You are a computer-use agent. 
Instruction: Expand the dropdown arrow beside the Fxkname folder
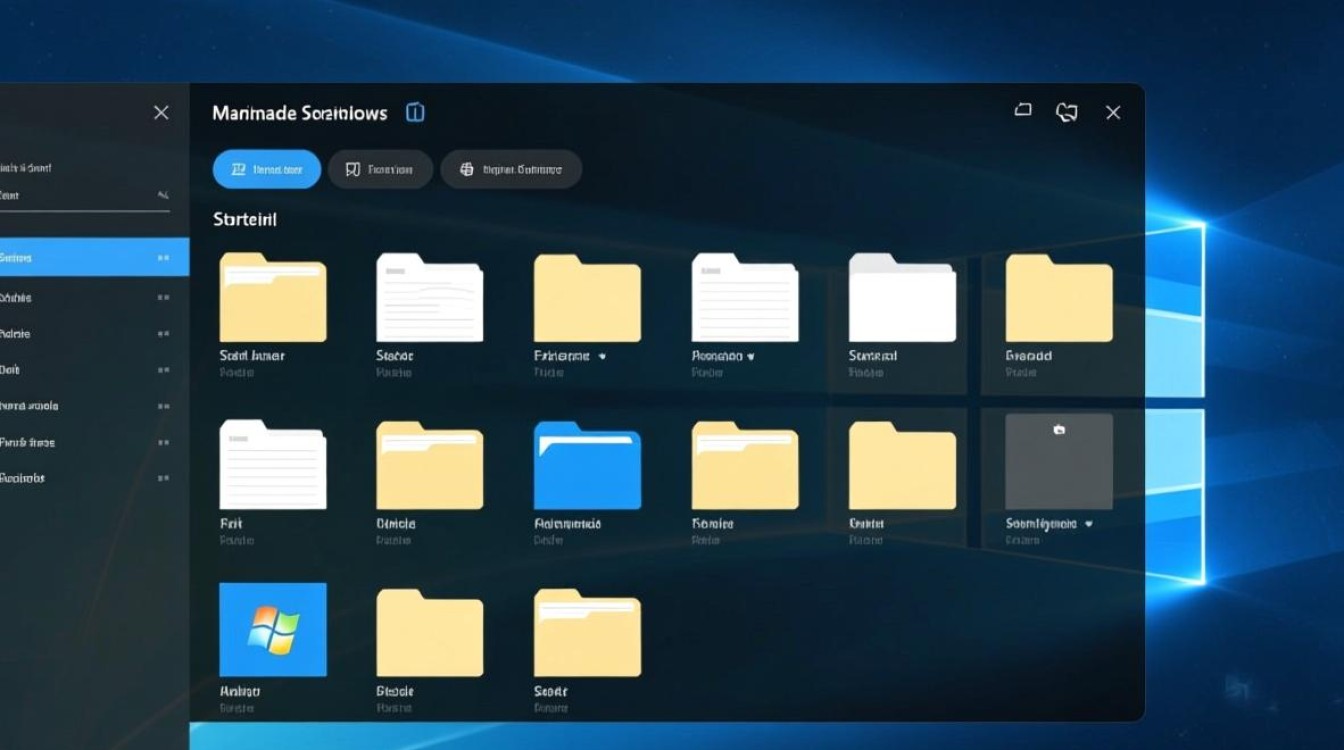point(602,356)
